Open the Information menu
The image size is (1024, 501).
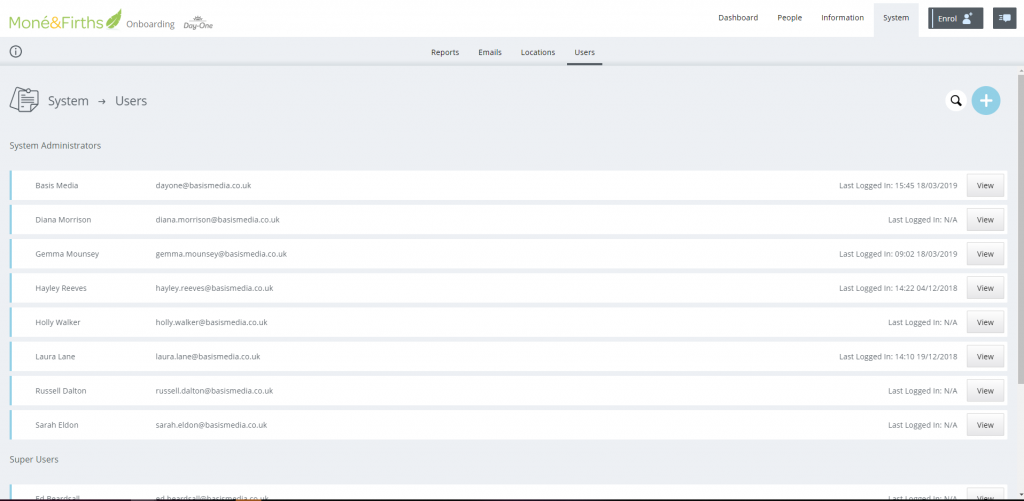(842, 18)
